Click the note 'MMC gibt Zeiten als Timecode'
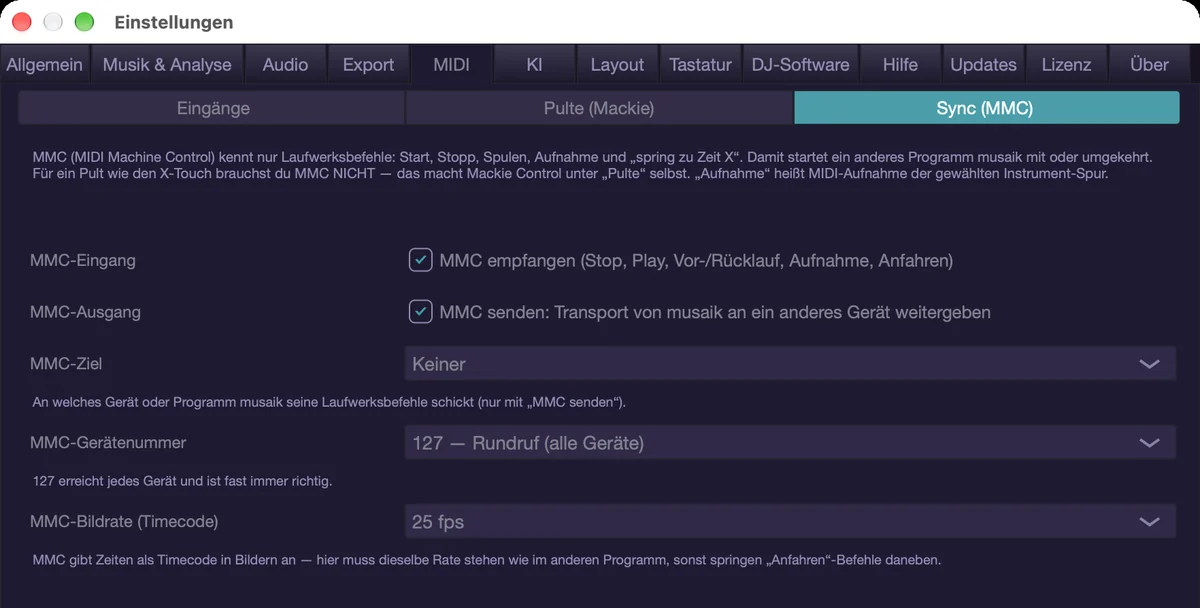 click(x=486, y=560)
